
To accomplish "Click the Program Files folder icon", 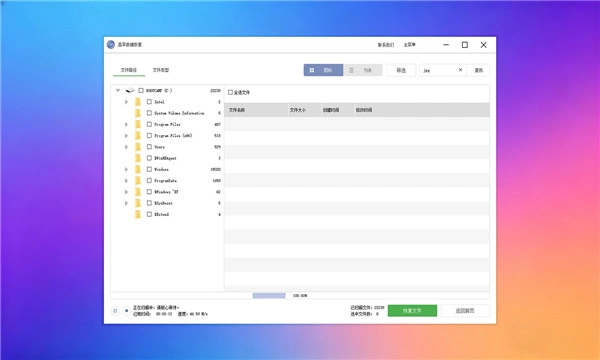I will [138, 124].
